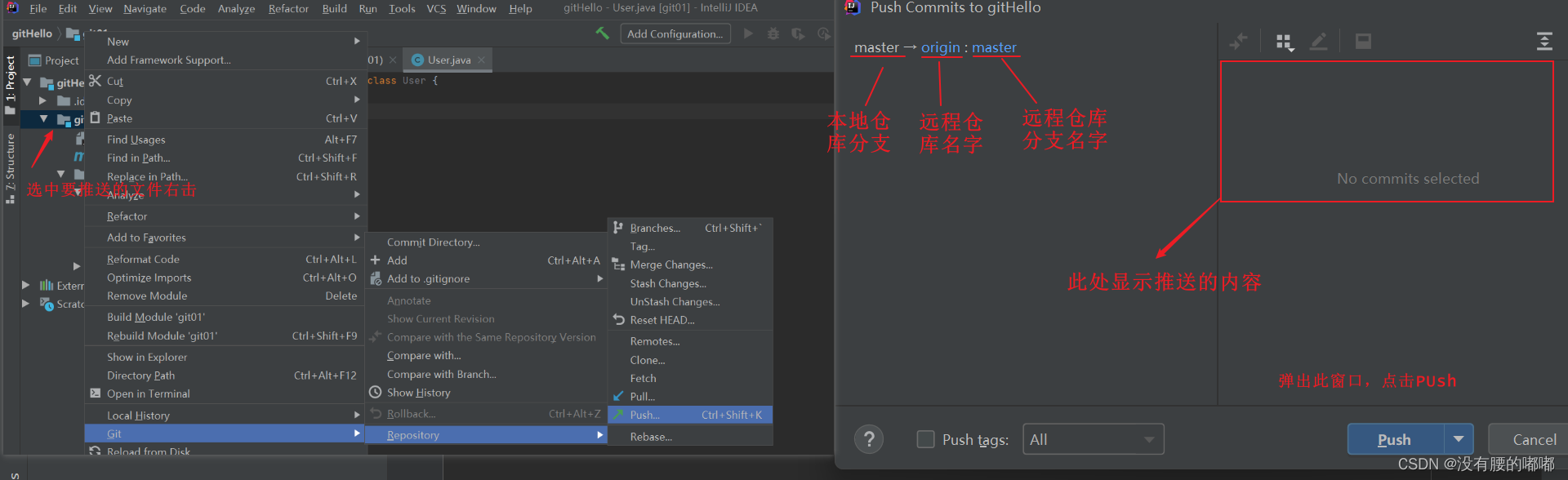Click the Branches fork icon in Repository submenu

click(618, 228)
